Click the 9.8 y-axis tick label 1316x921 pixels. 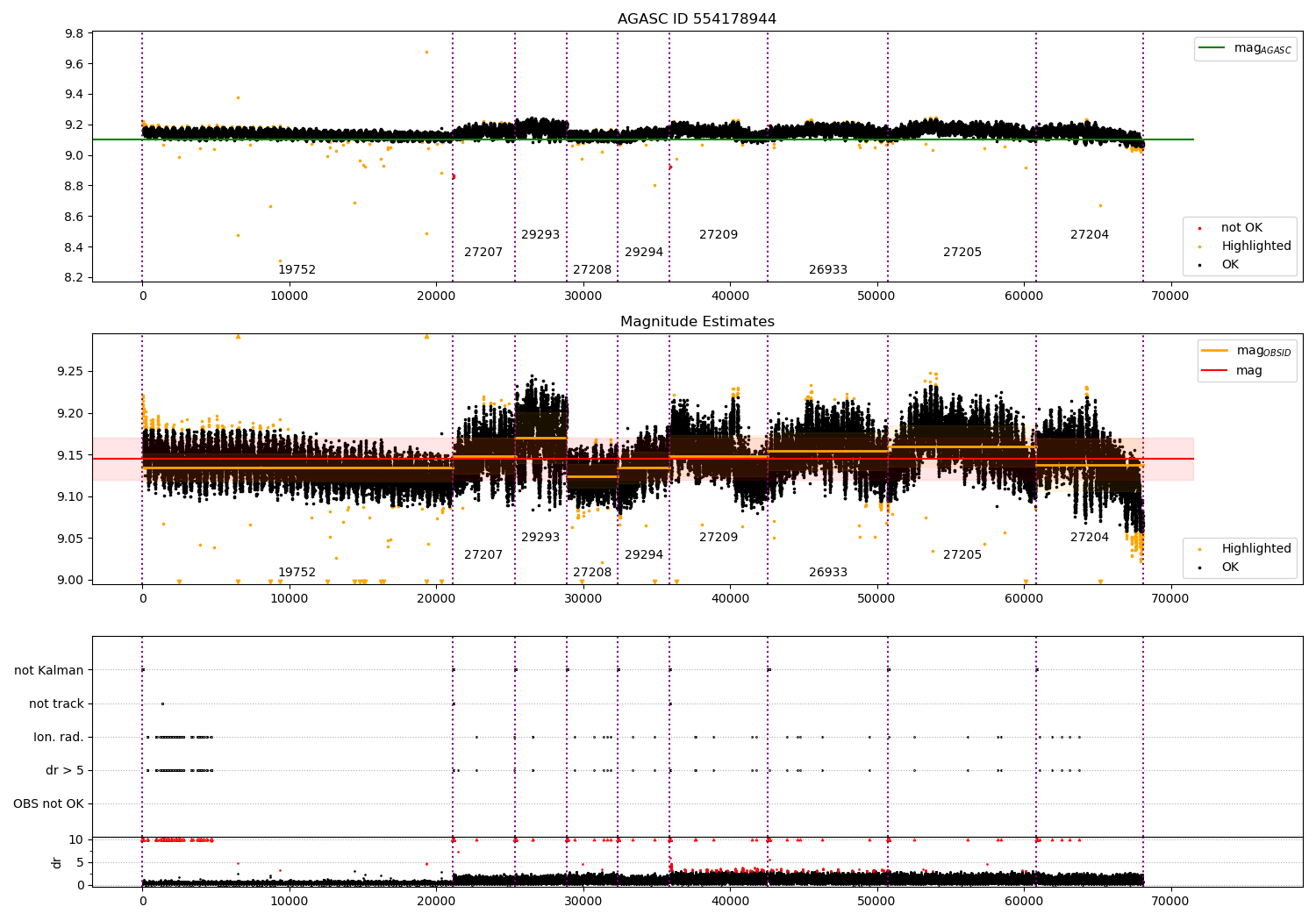(x=75, y=33)
